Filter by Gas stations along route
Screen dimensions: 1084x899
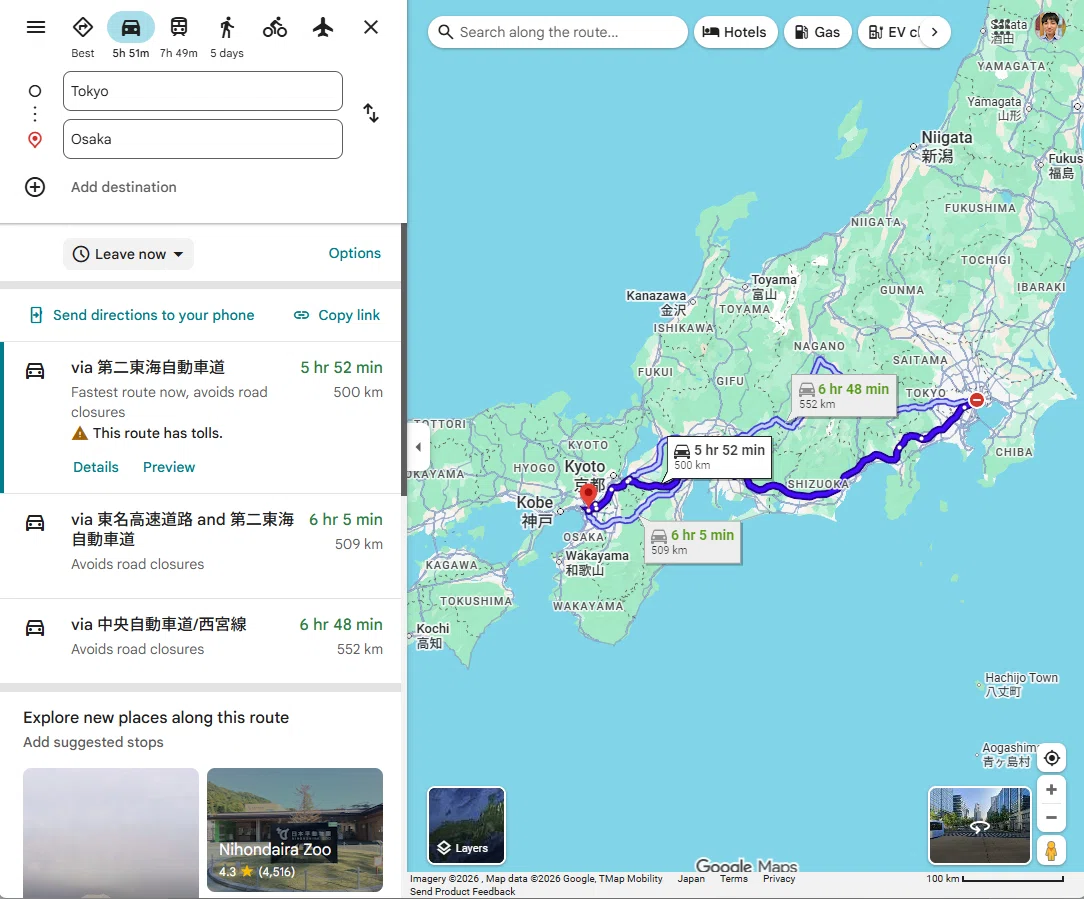(x=817, y=32)
